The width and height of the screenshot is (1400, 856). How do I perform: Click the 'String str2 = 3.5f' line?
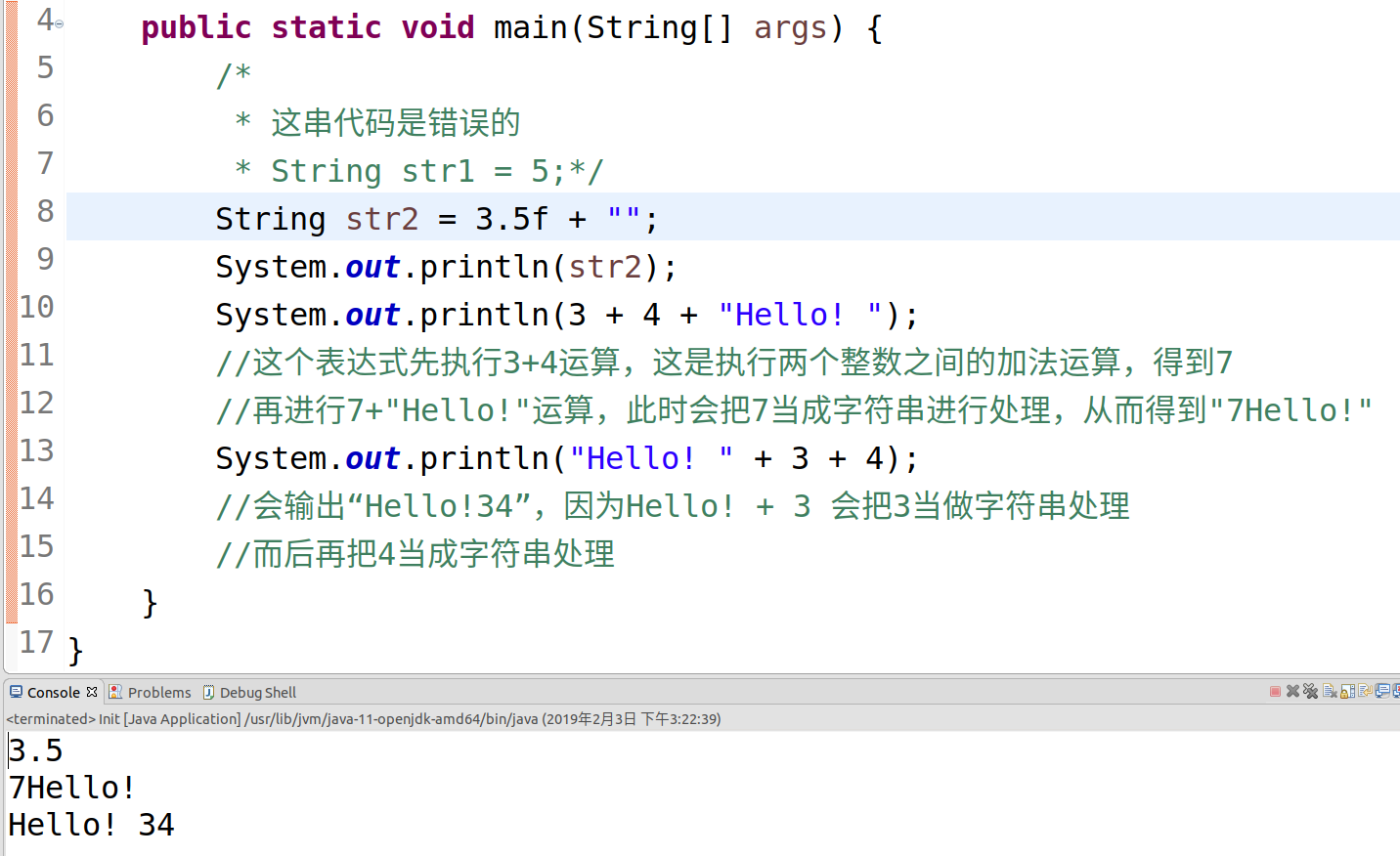click(x=436, y=219)
